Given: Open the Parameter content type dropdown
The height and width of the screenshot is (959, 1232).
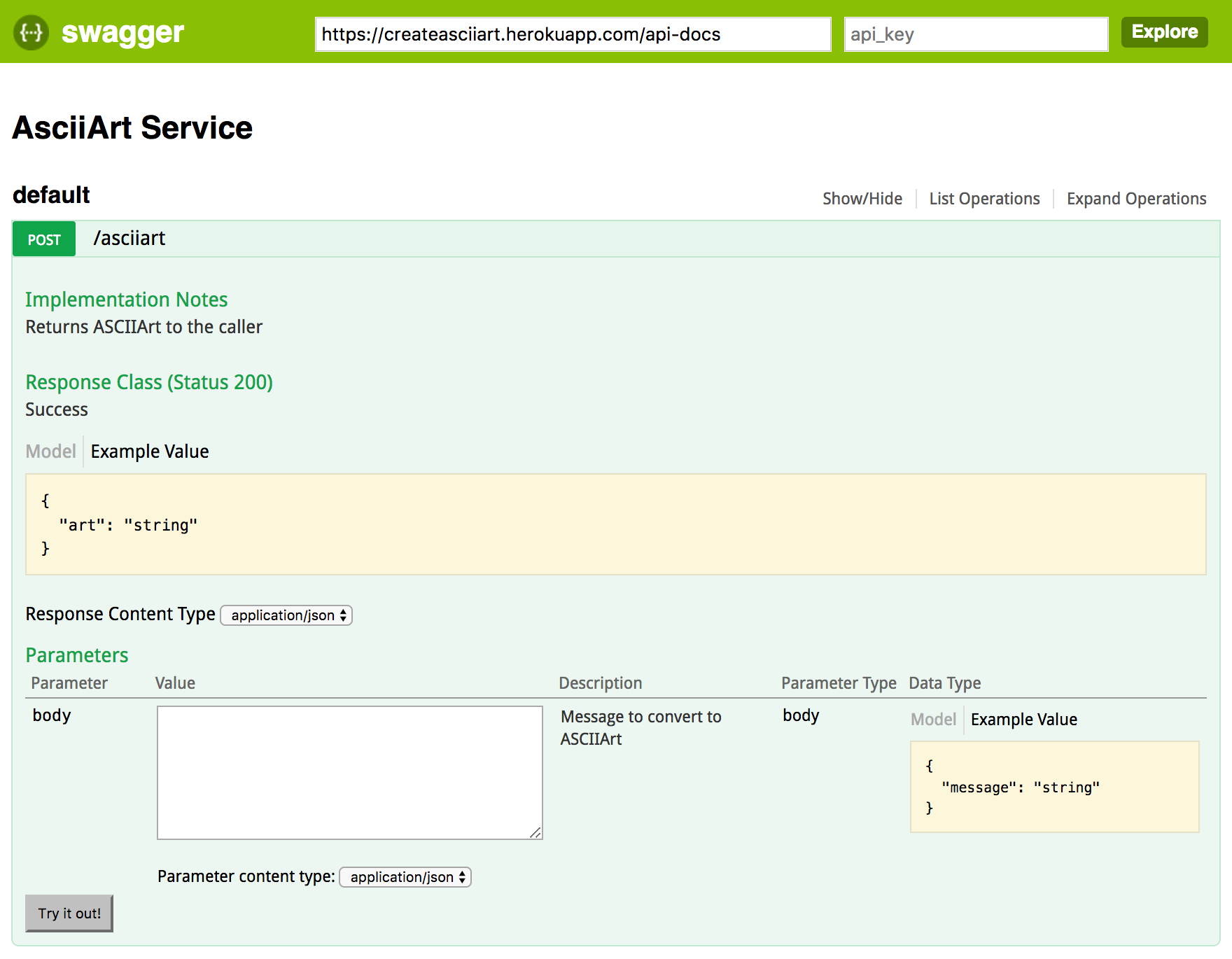Looking at the screenshot, I should [405, 877].
